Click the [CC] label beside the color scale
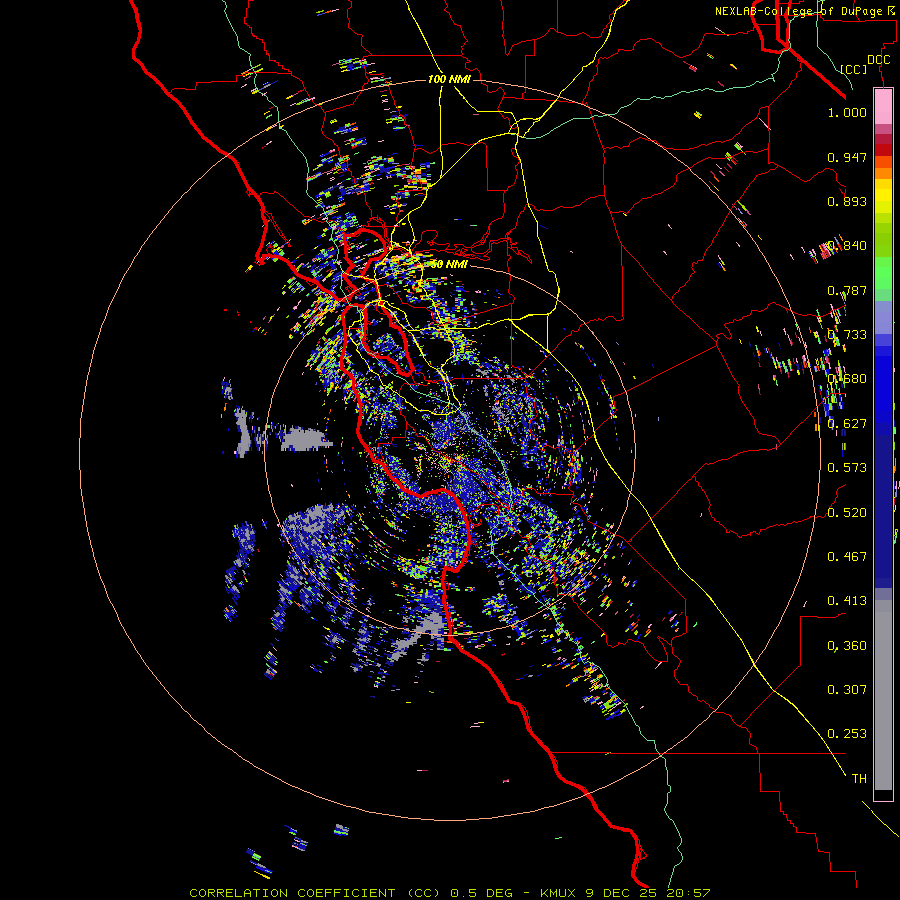The image size is (900, 900). 854,69
